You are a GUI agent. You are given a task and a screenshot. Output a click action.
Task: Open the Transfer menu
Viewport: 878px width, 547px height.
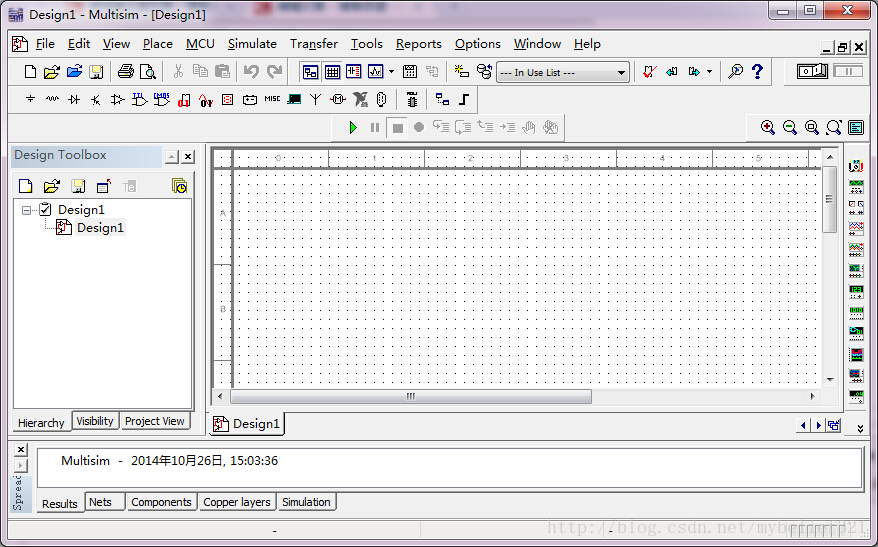[x=314, y=44]
